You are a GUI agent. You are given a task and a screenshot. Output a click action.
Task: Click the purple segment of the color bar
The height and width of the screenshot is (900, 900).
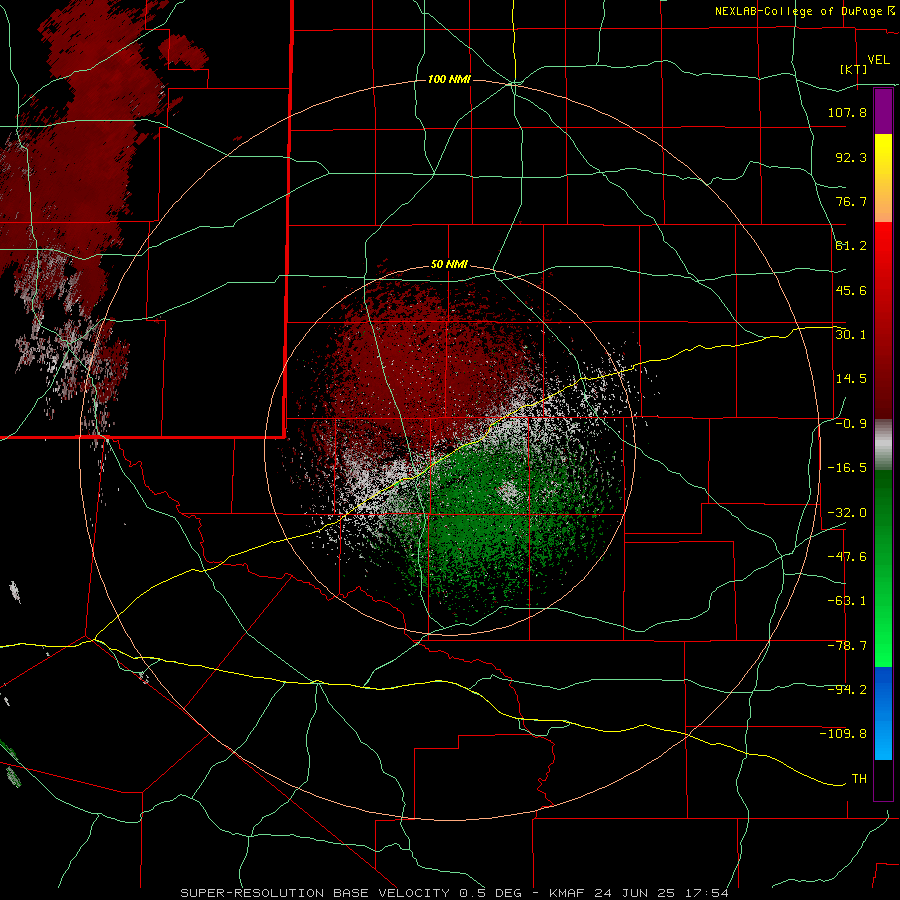pyautogui.click(x=883, y=111)
